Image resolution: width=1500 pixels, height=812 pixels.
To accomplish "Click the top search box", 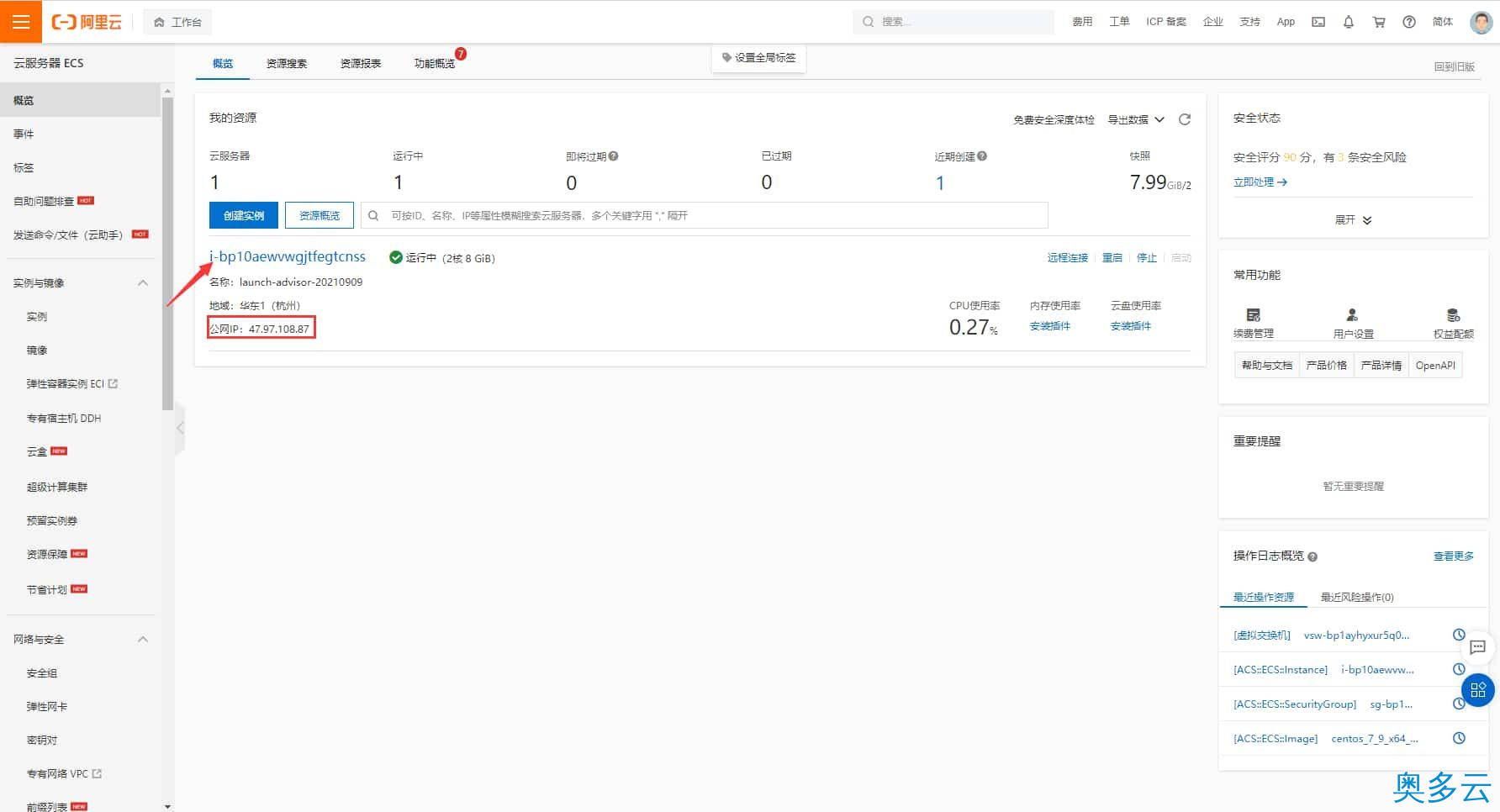I will pyautogui.click(x=953, y=22).
